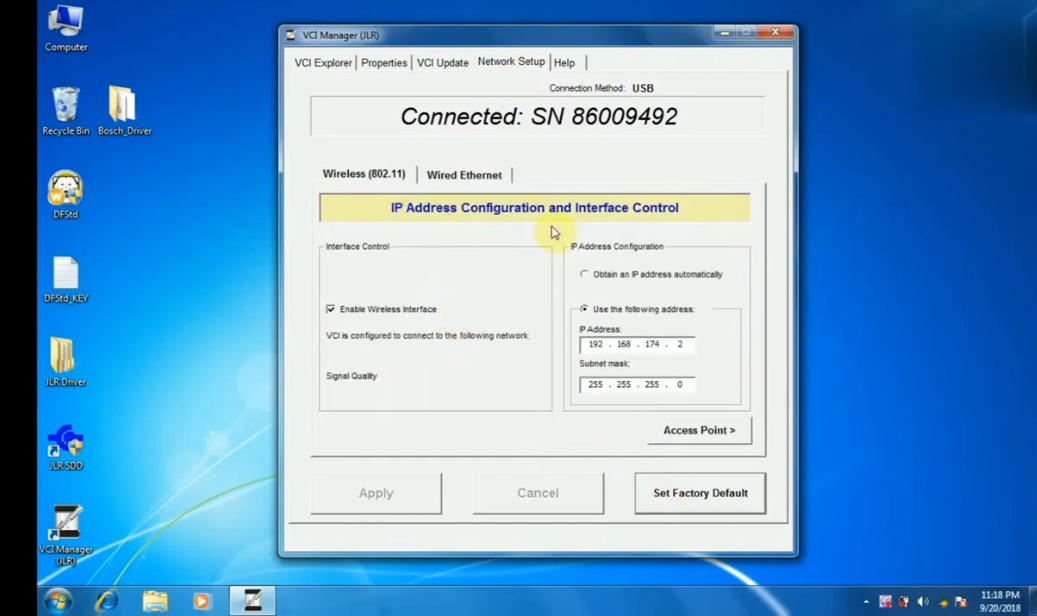
Task: Select the Recycle Bin desktop icon
Action: (x=65, y=111)
